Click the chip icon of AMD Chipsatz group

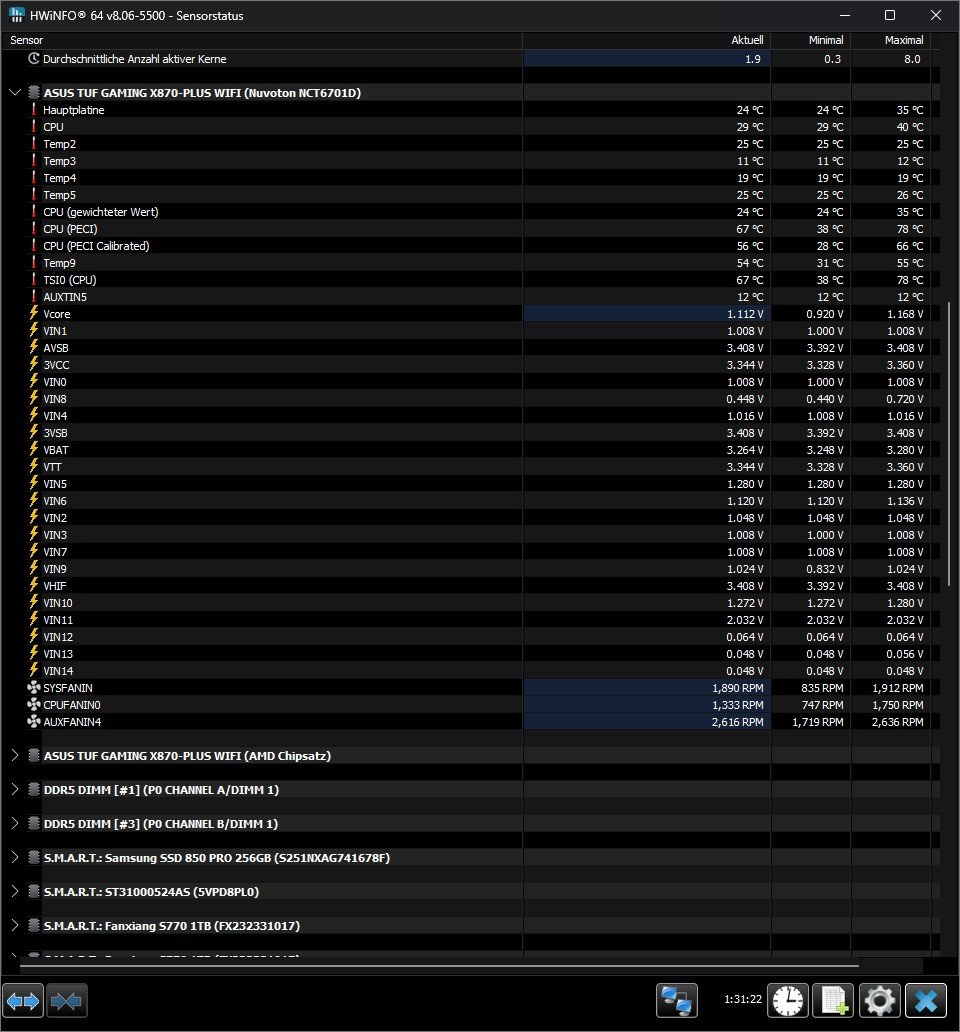(x=34, y=755)
